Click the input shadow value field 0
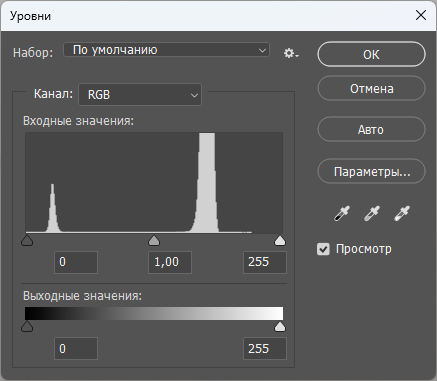This screenshot has width=437, height=381. coord(76,262)
